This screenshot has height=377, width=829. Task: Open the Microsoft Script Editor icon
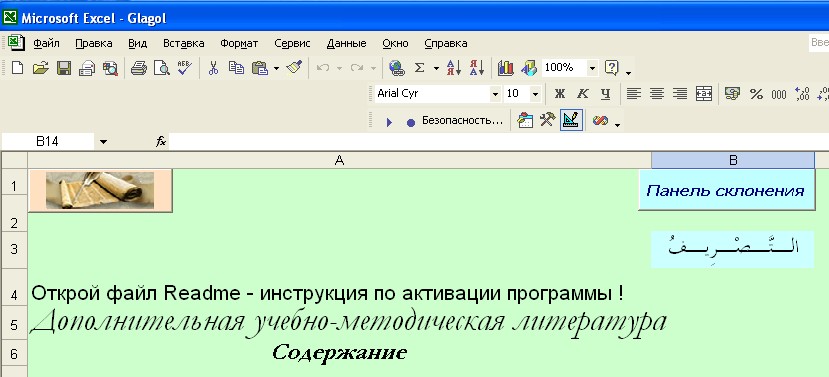600,121
